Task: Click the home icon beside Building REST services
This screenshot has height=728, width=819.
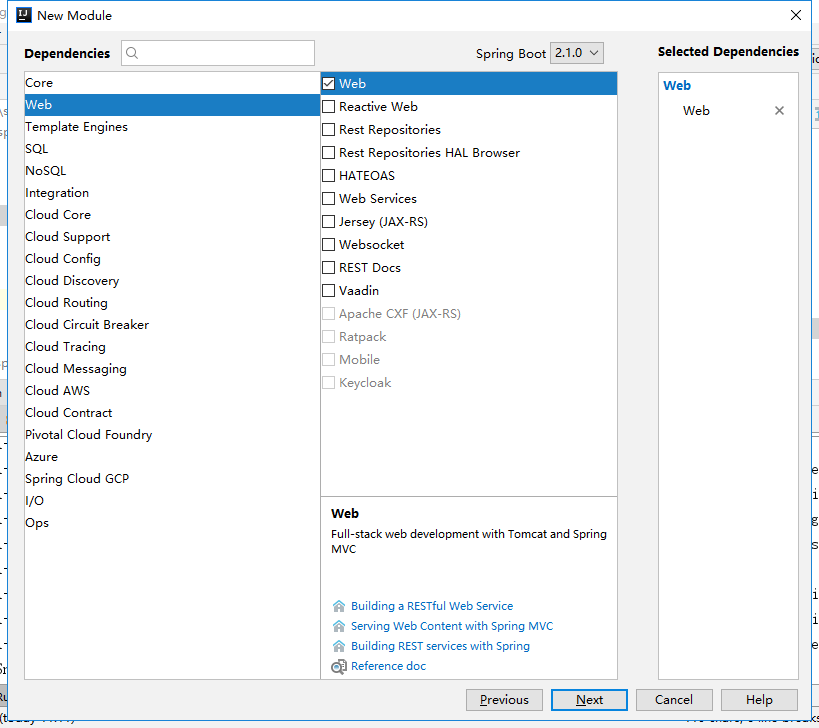Action: [338, 646]
